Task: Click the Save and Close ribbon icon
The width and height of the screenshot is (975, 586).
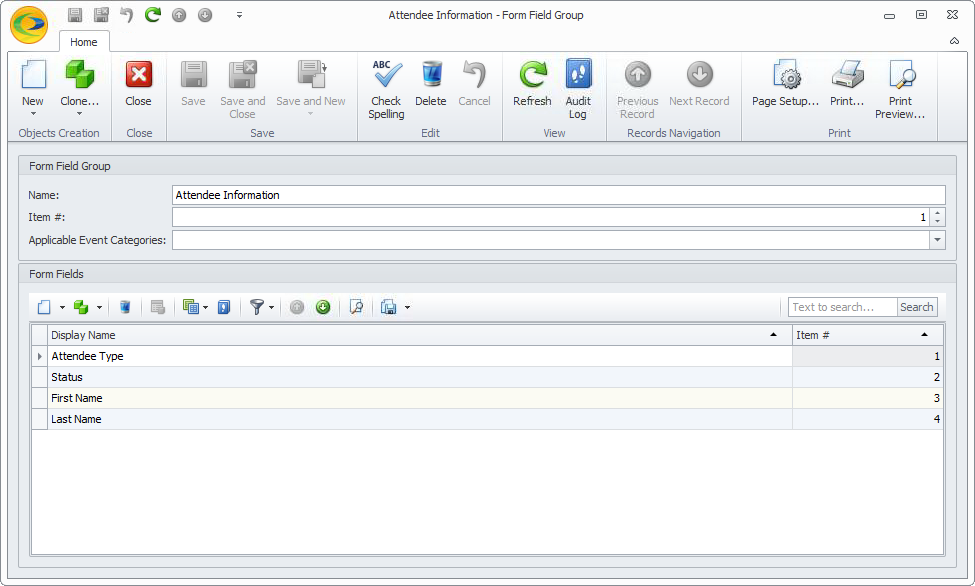Action: coord(243,75)
